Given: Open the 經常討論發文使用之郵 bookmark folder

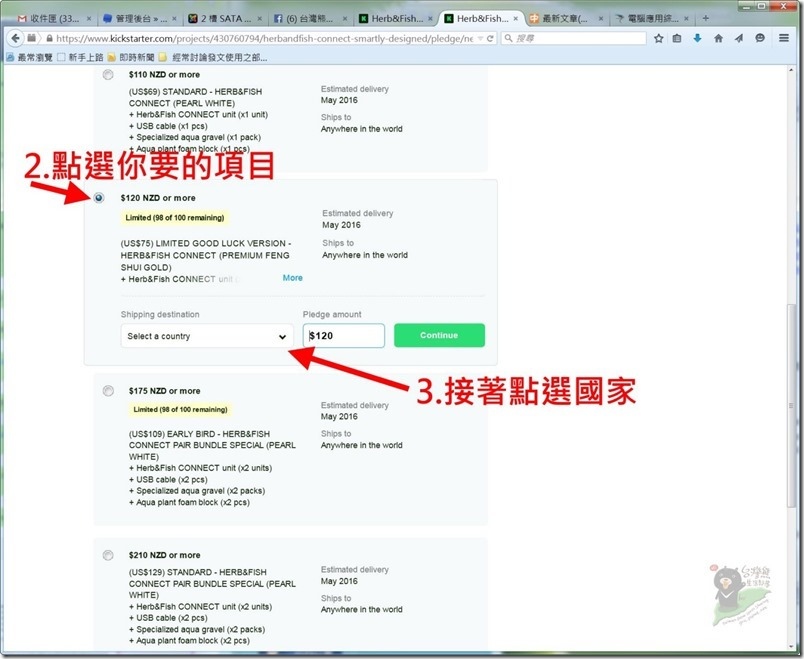Looking at the screenshot, I should pos(213,57).
